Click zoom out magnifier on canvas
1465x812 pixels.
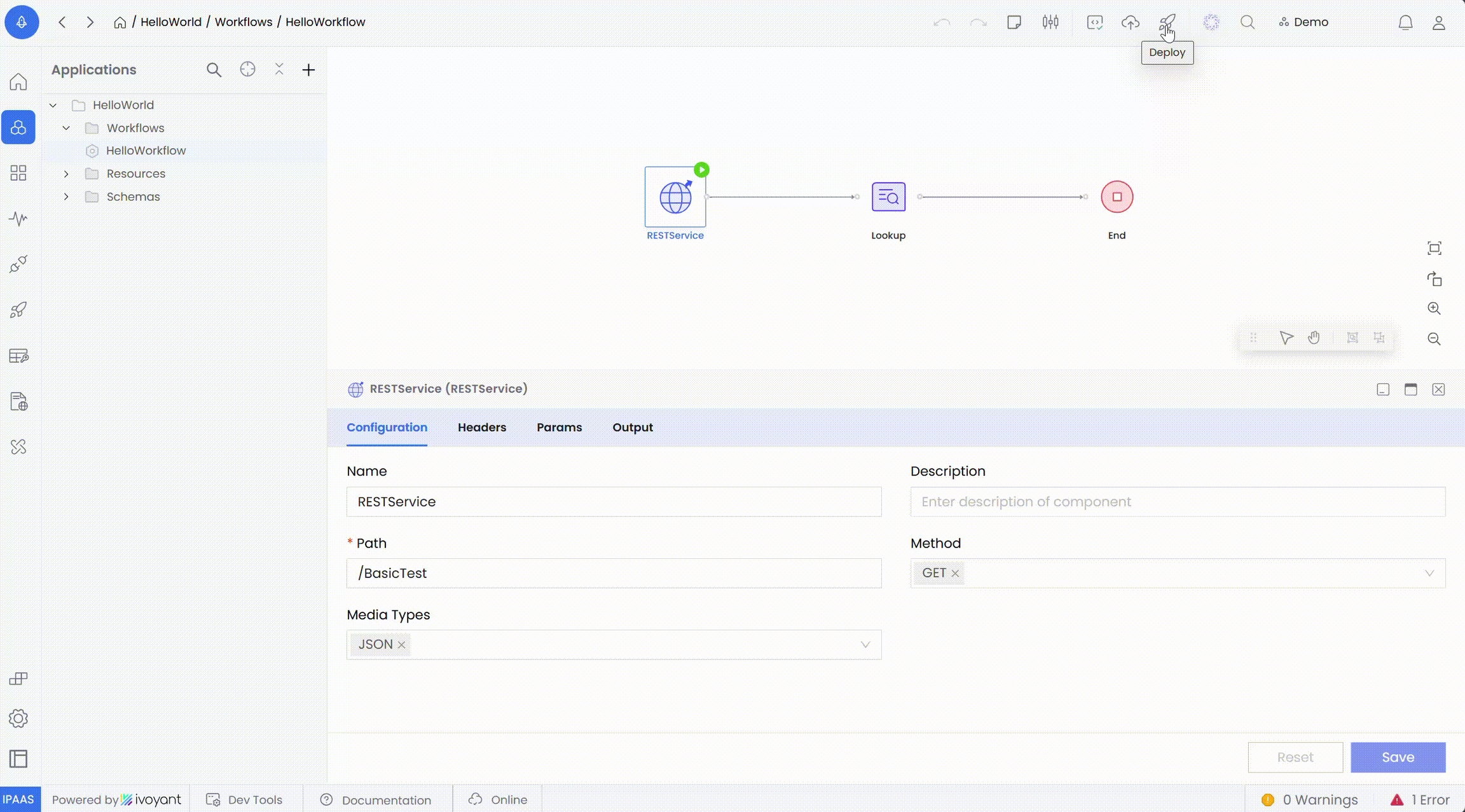pyautogui.click(x=1434, y=339)
